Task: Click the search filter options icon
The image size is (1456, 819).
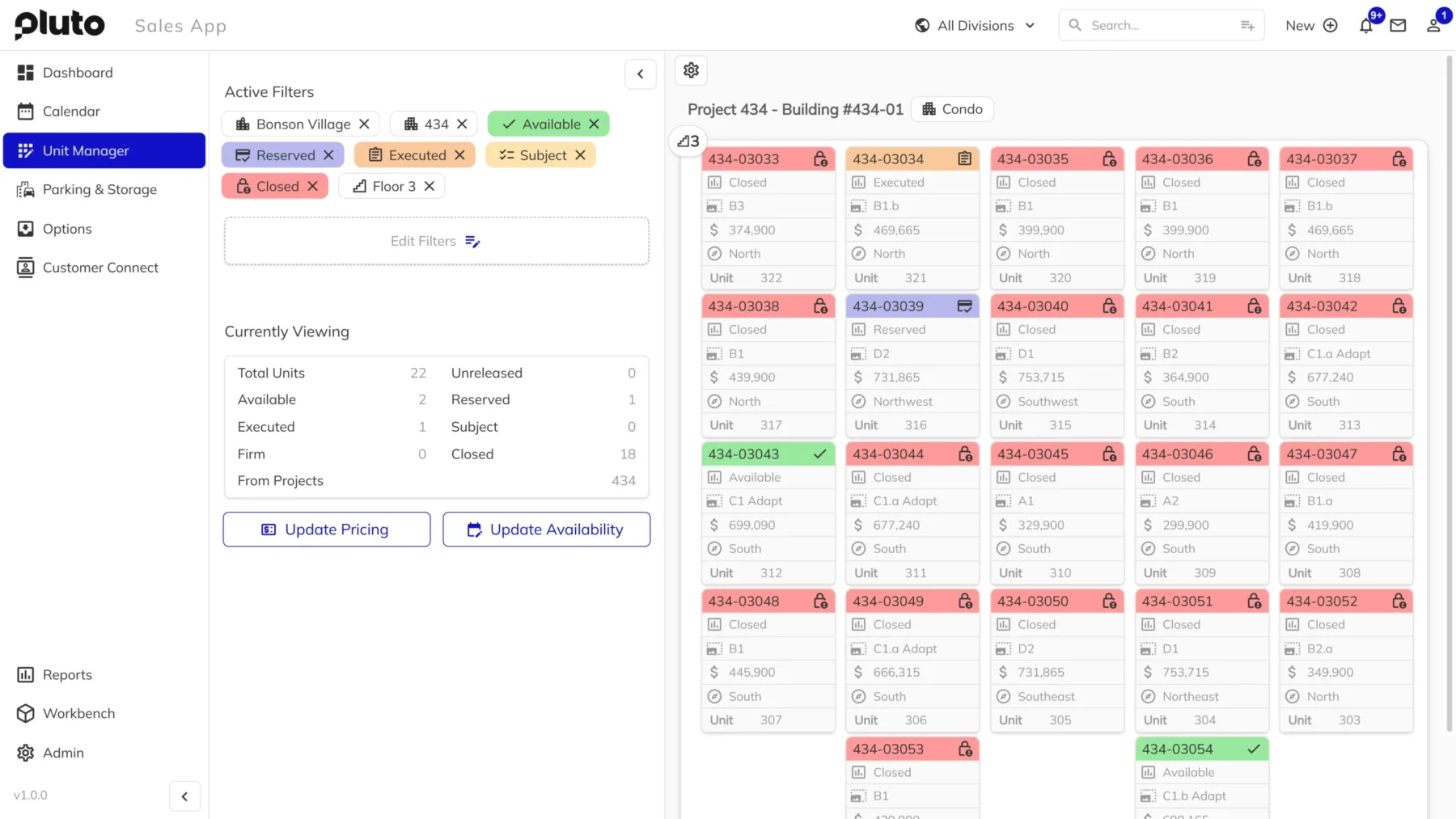Action: [x=1247, y=26]
